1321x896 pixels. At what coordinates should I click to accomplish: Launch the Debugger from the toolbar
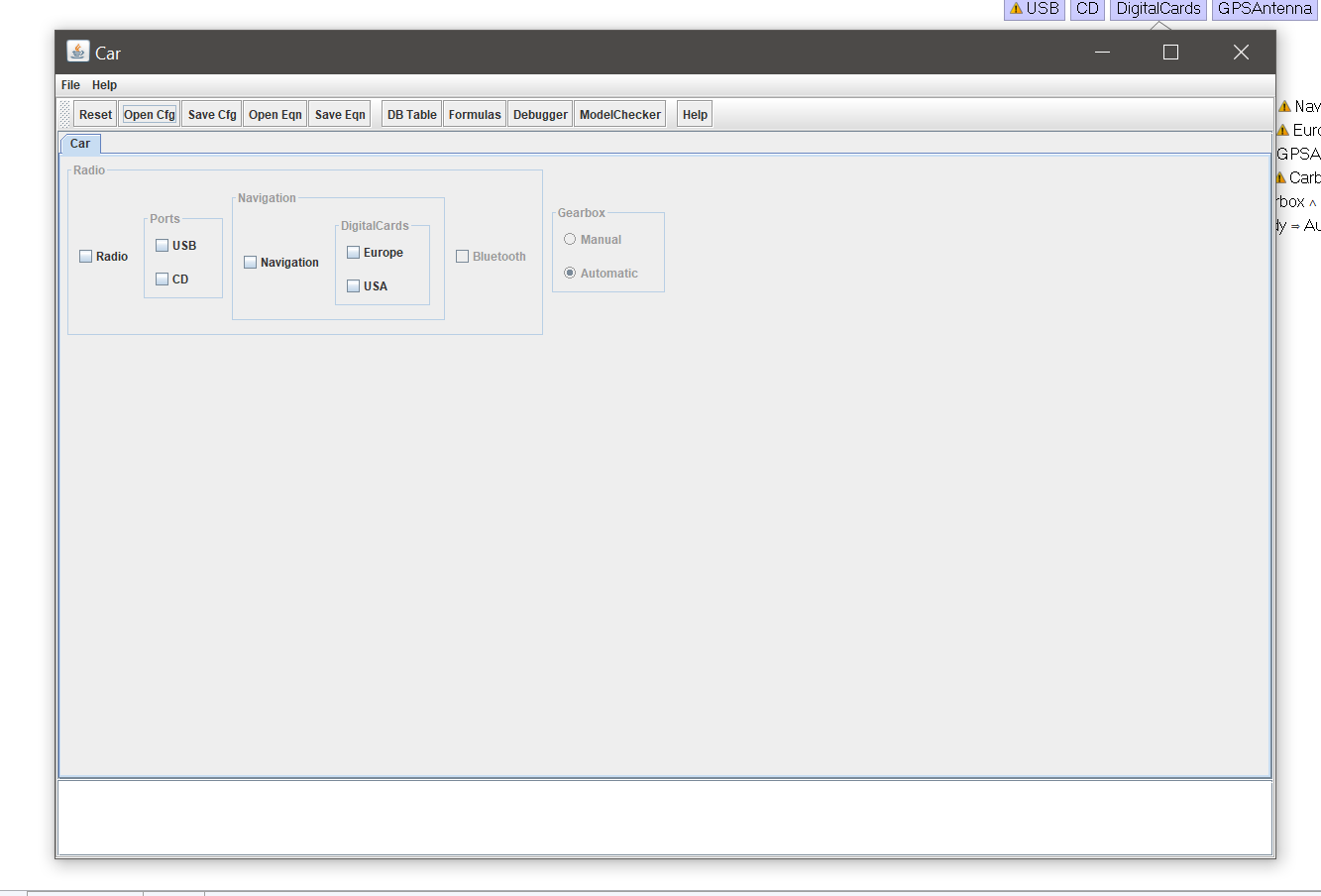pyautogui.click(x=540, y=113)
